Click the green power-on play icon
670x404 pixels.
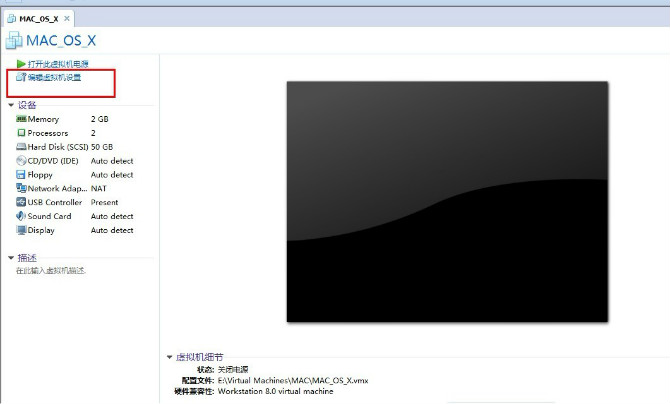pos(21,64)
